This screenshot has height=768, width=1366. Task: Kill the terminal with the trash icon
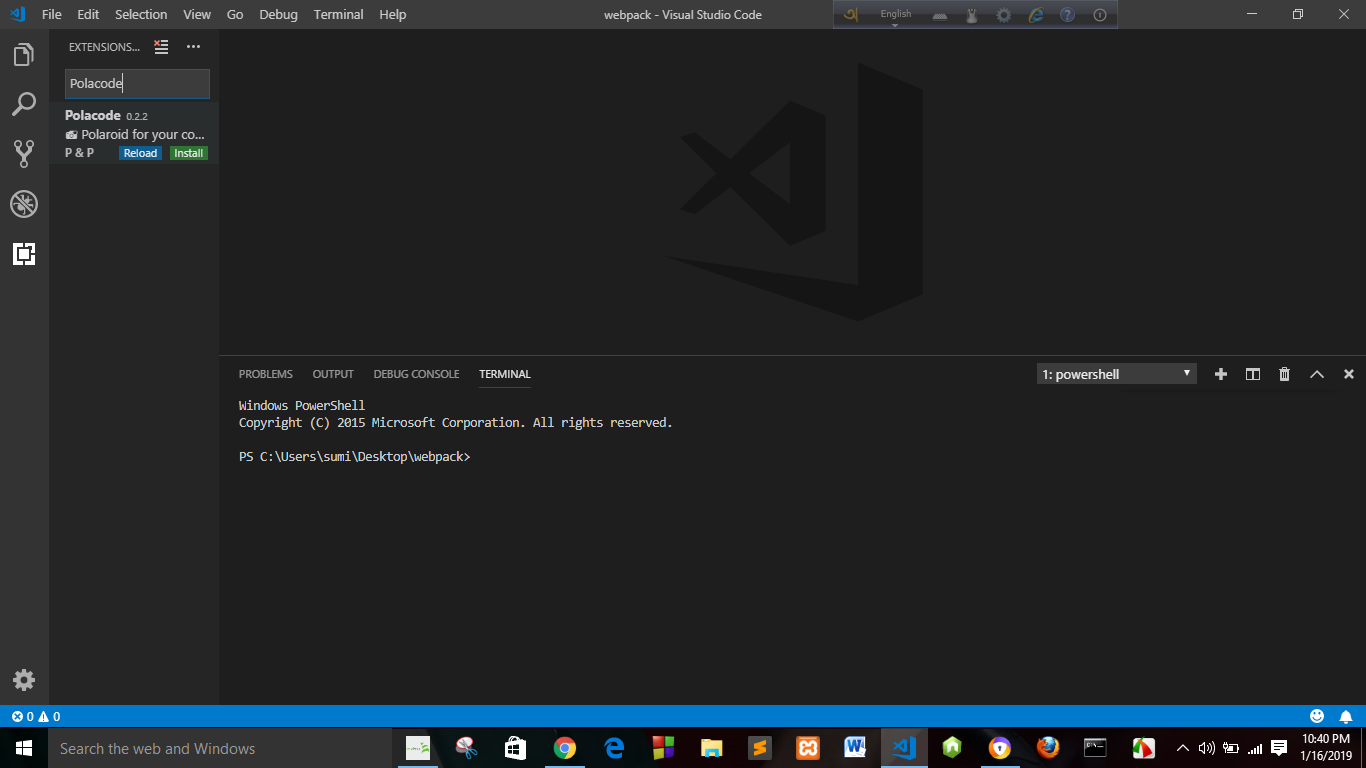pyautogui.click(x=1284, y=373)
